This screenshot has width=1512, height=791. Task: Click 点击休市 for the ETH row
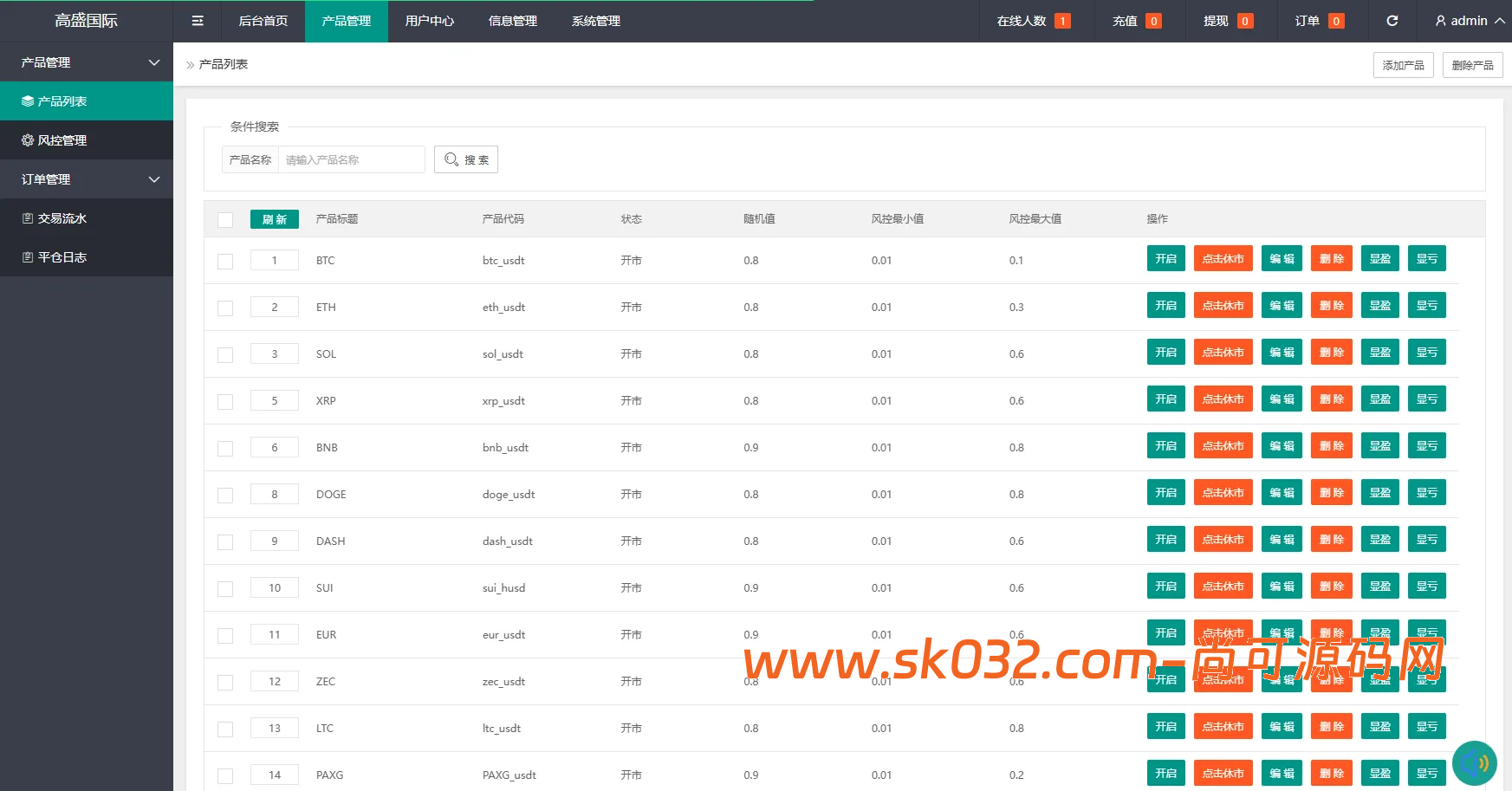pyautogui.click(x=1223, y=306)
